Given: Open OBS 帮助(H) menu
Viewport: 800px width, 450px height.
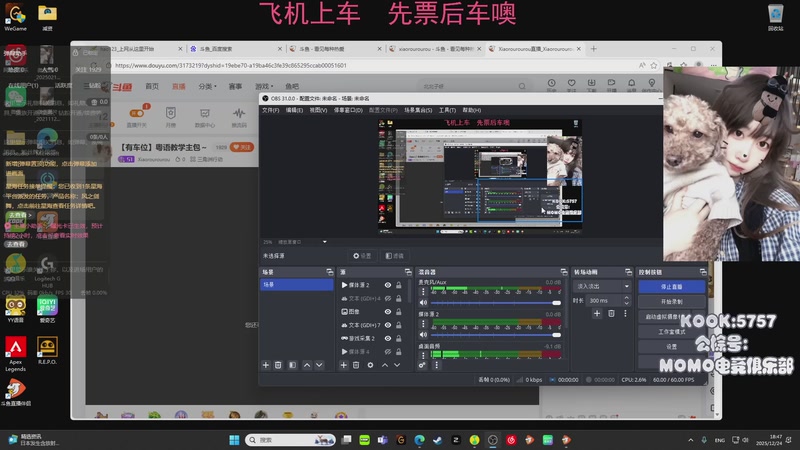Looking at the screenshot, I should [471, 110].
